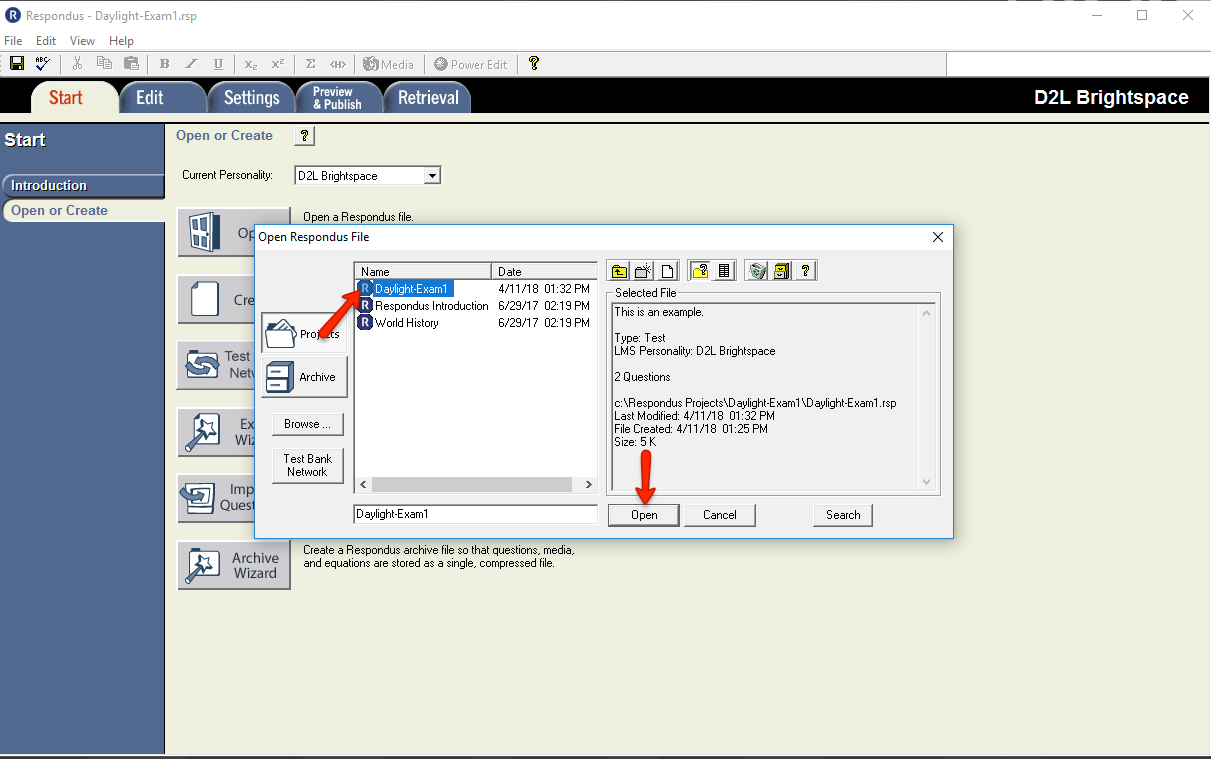Click the file list scroll left arrow
The height and width of the screenshot is (759, 1211).
click(363, 484)
